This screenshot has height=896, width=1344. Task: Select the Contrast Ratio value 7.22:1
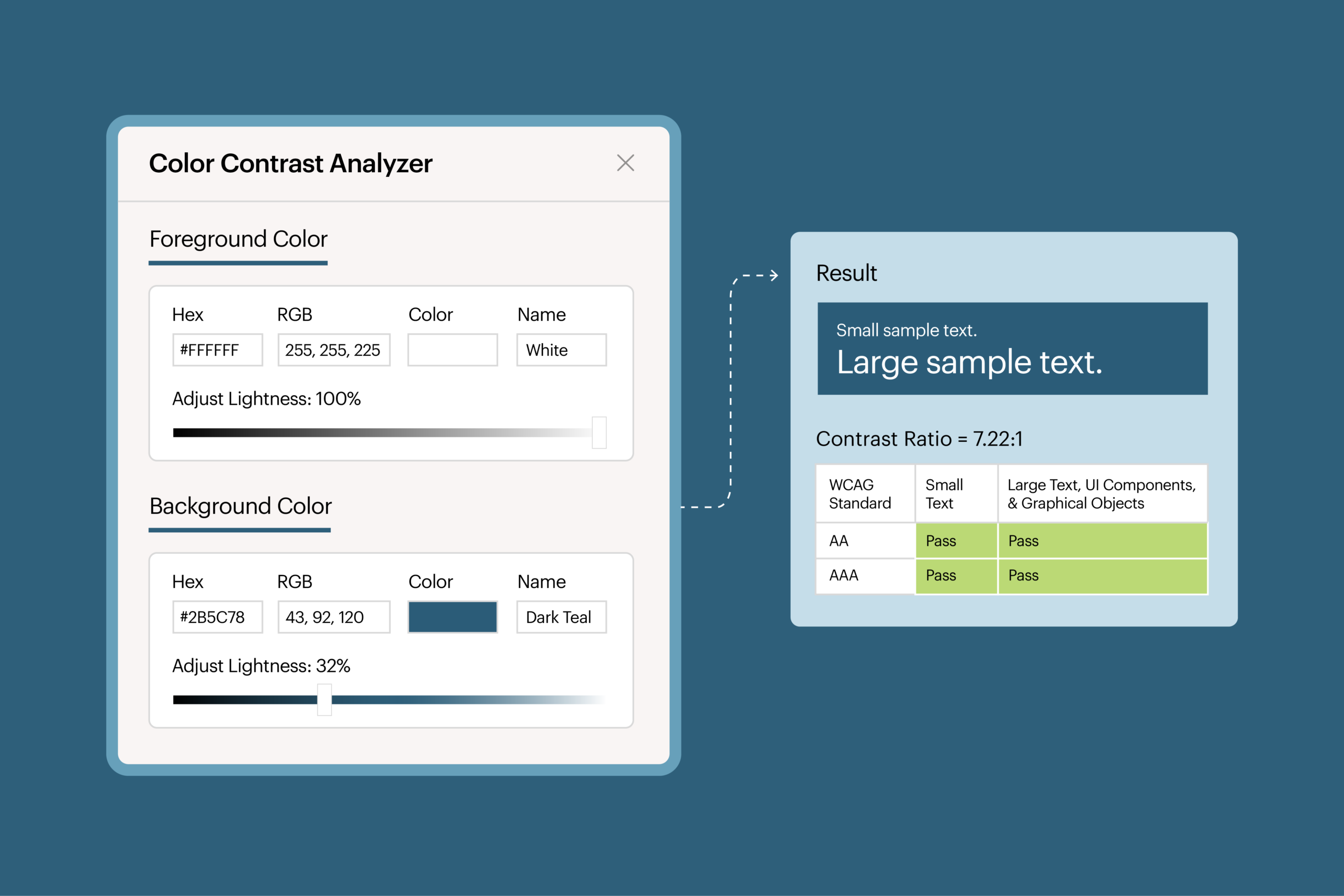[x=997, y=439]
